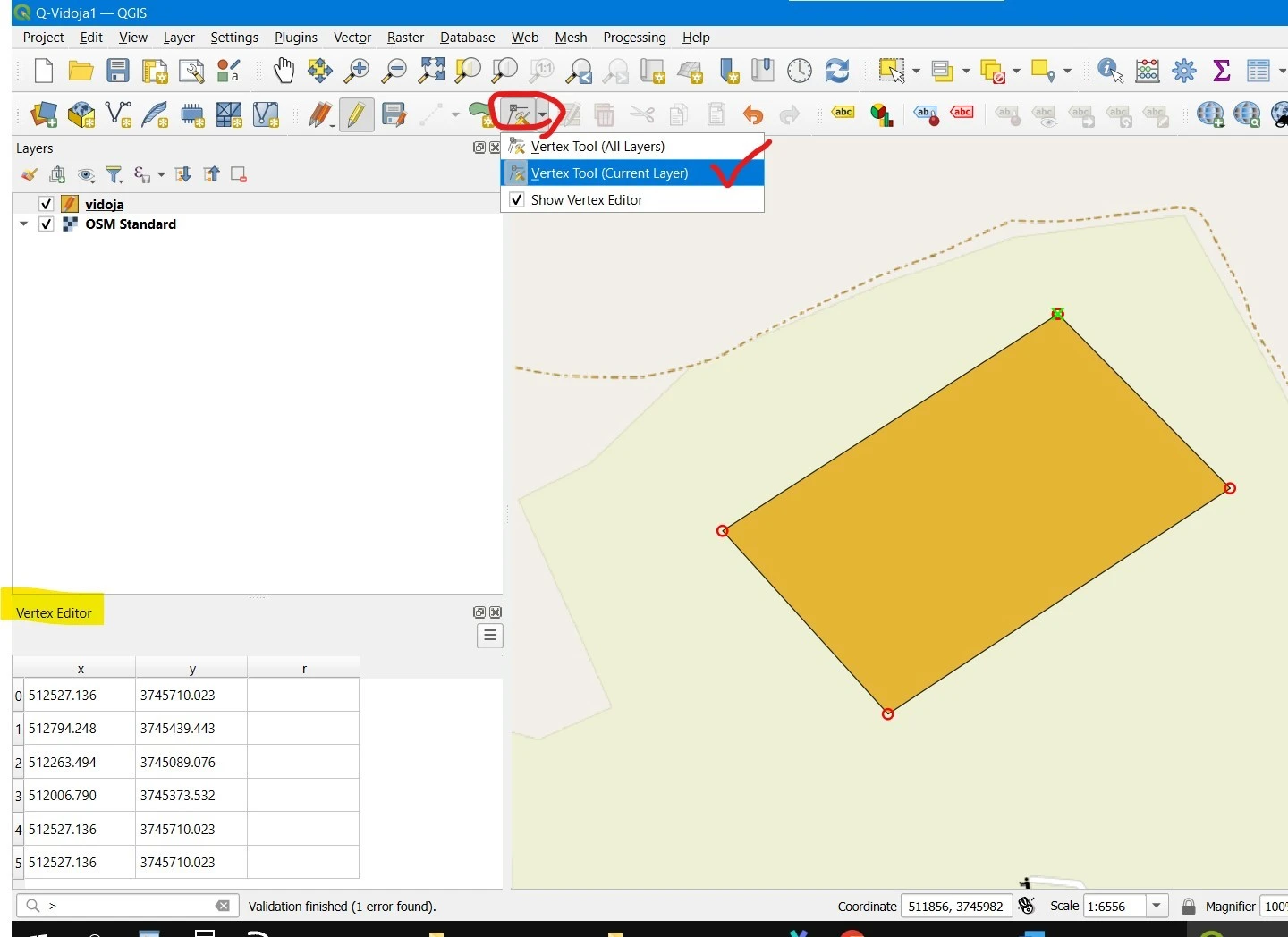The width and height of the screenshot is (1288, 937).
Task: Toggle the scale lock padlock icon
Action: click(1189, 906)
